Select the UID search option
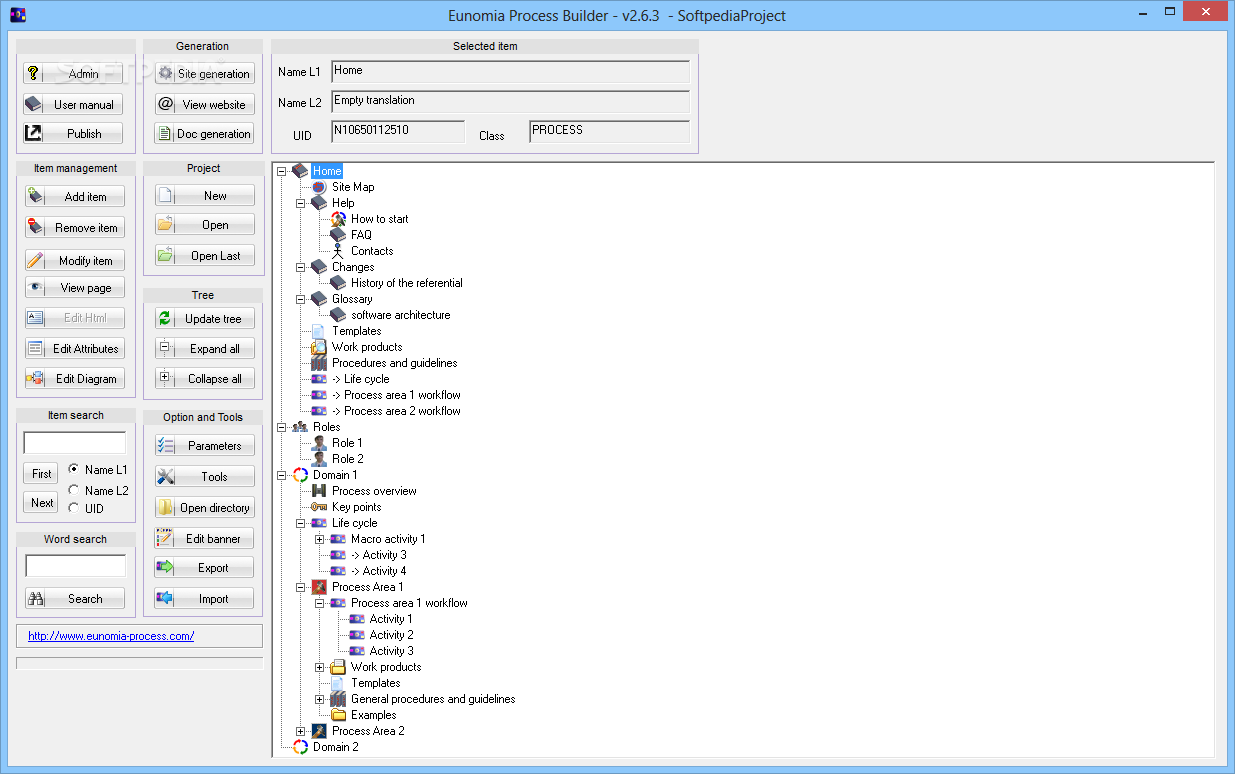The image size is (1235, 774). (x=74, y=508)
